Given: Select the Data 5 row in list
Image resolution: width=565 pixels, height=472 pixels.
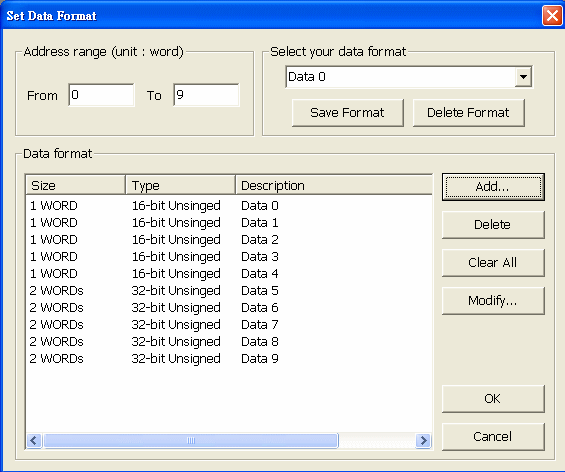Looking at the screenshot, I should (229, 290).
